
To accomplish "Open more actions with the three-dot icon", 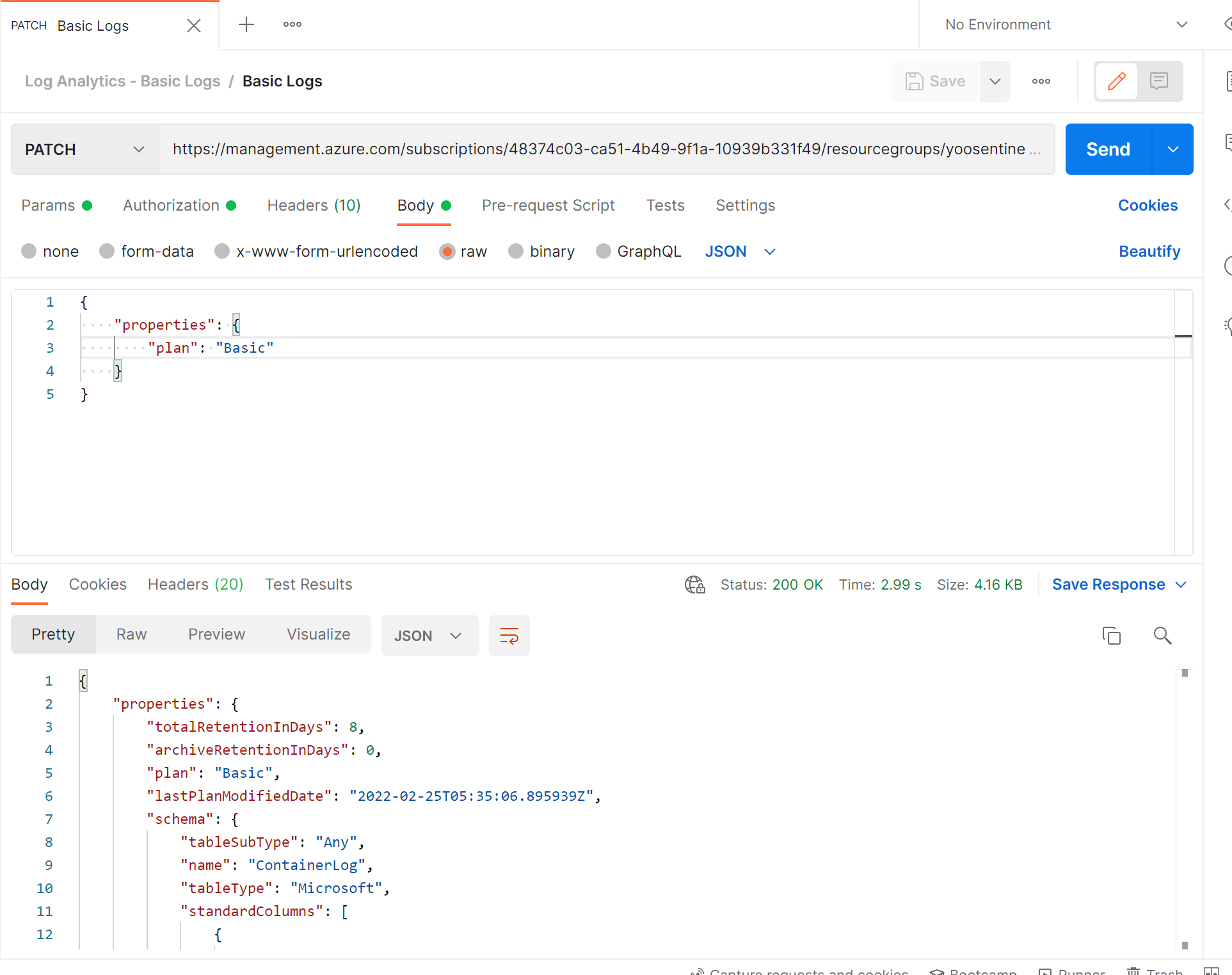I will point(1041,81).
